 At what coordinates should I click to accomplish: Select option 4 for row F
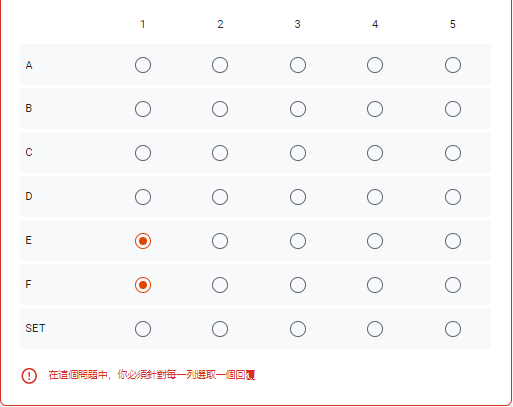[375, 285]
